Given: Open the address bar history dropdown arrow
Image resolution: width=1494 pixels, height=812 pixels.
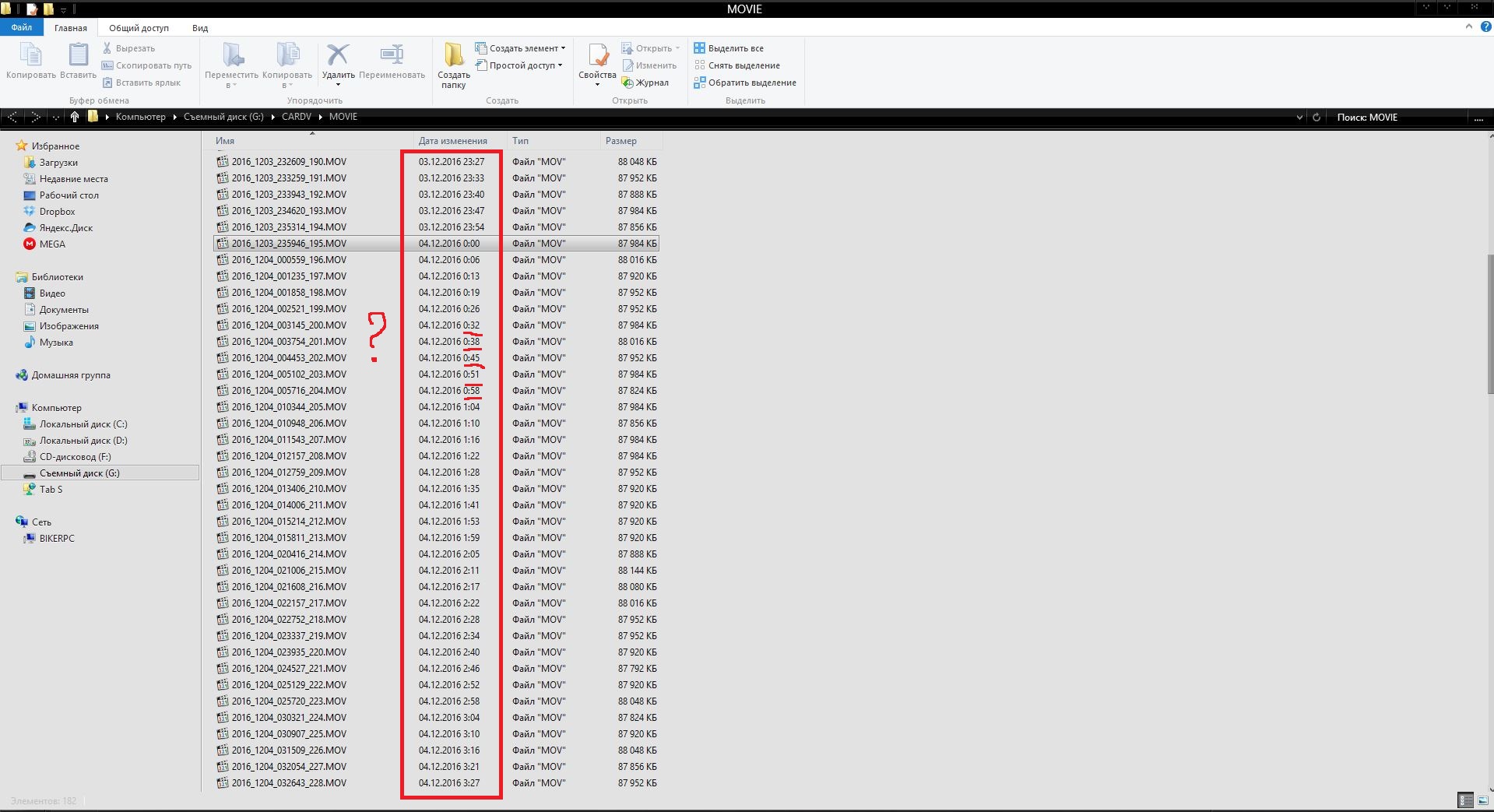Looking at the screenshot, I should coord(1299,118).
